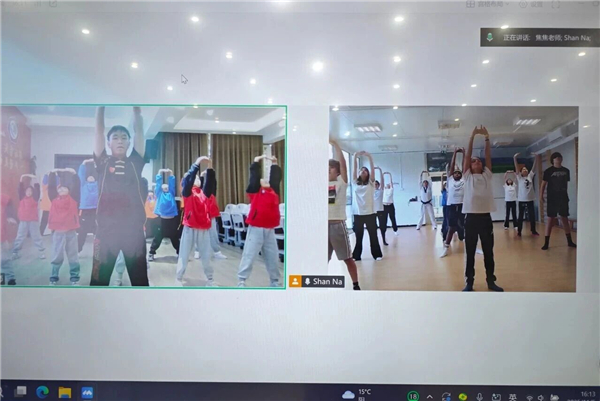Click the microphone icon next to Shan Na
This screenshot has height=401, width=600.
(x=307, y=281)
